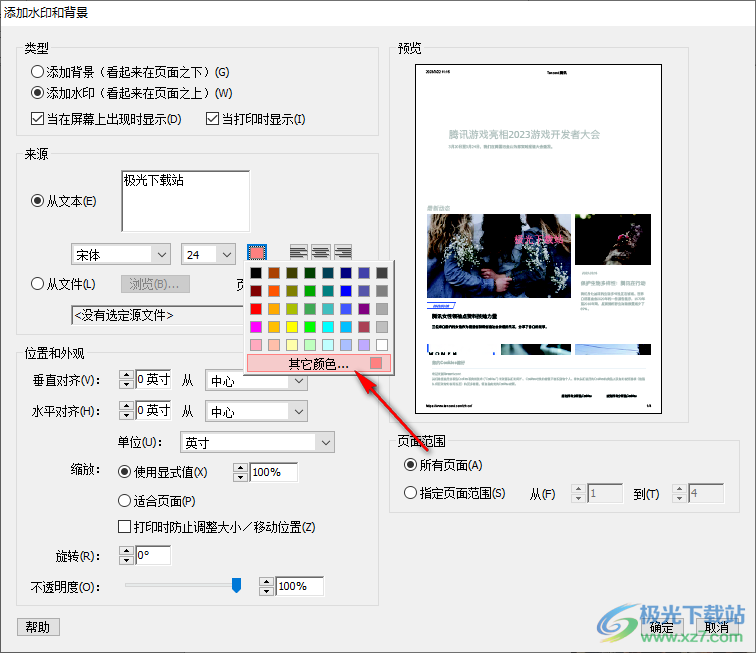Decrease horizontal alignment value with down arrow

pos(126,415)
